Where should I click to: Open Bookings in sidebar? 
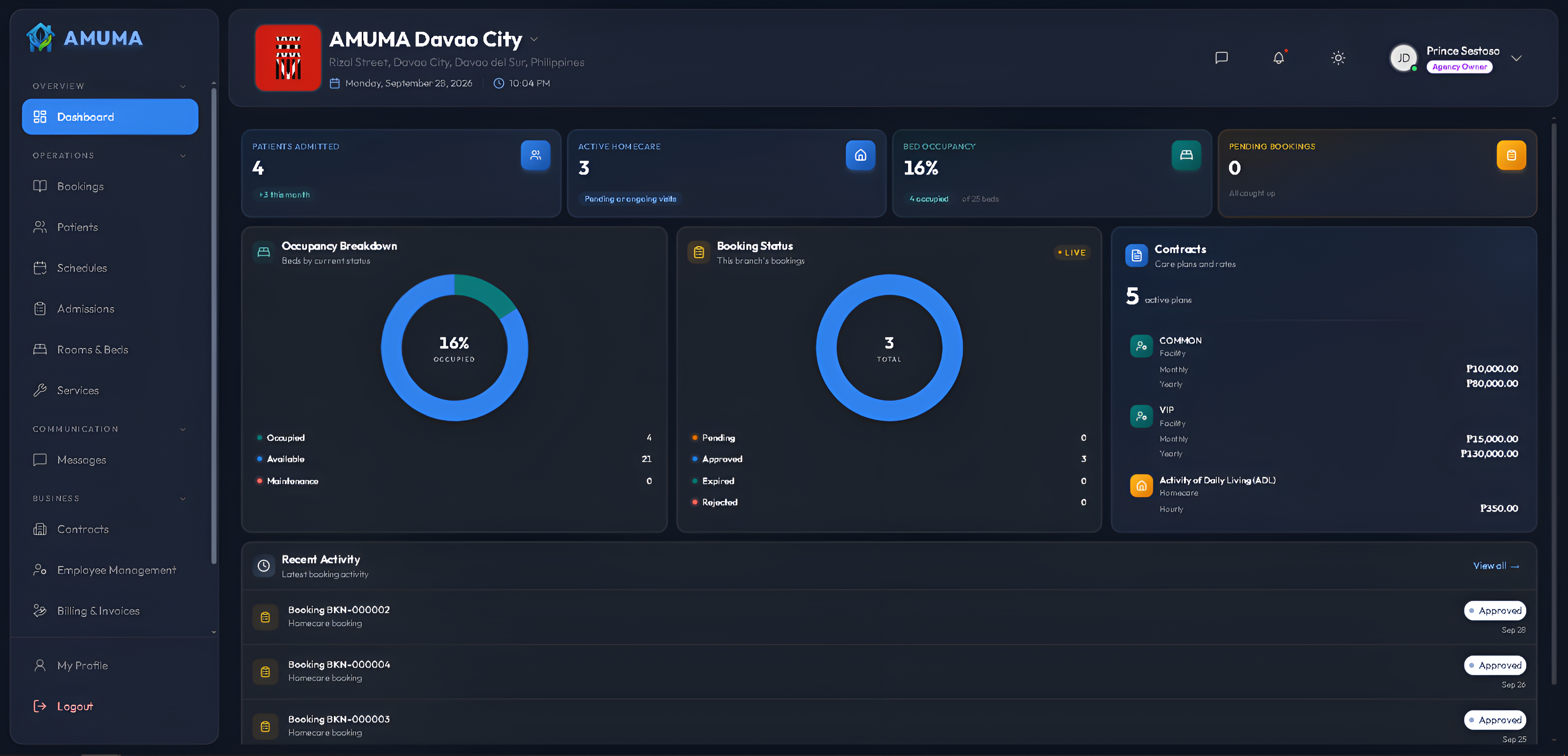(x=110, y=186)
